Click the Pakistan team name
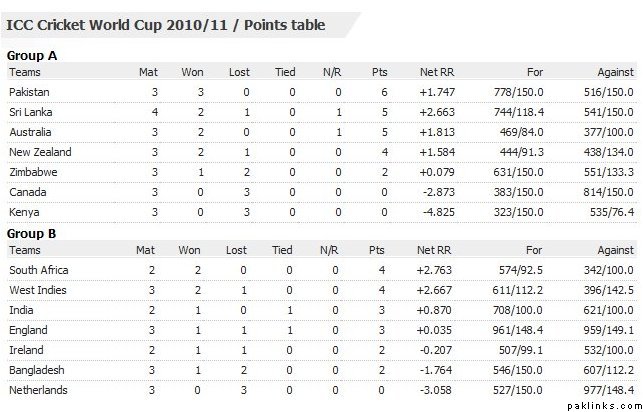Image resolution: width=643 pixels, height=412 pixels. click(x=28, y=92)
